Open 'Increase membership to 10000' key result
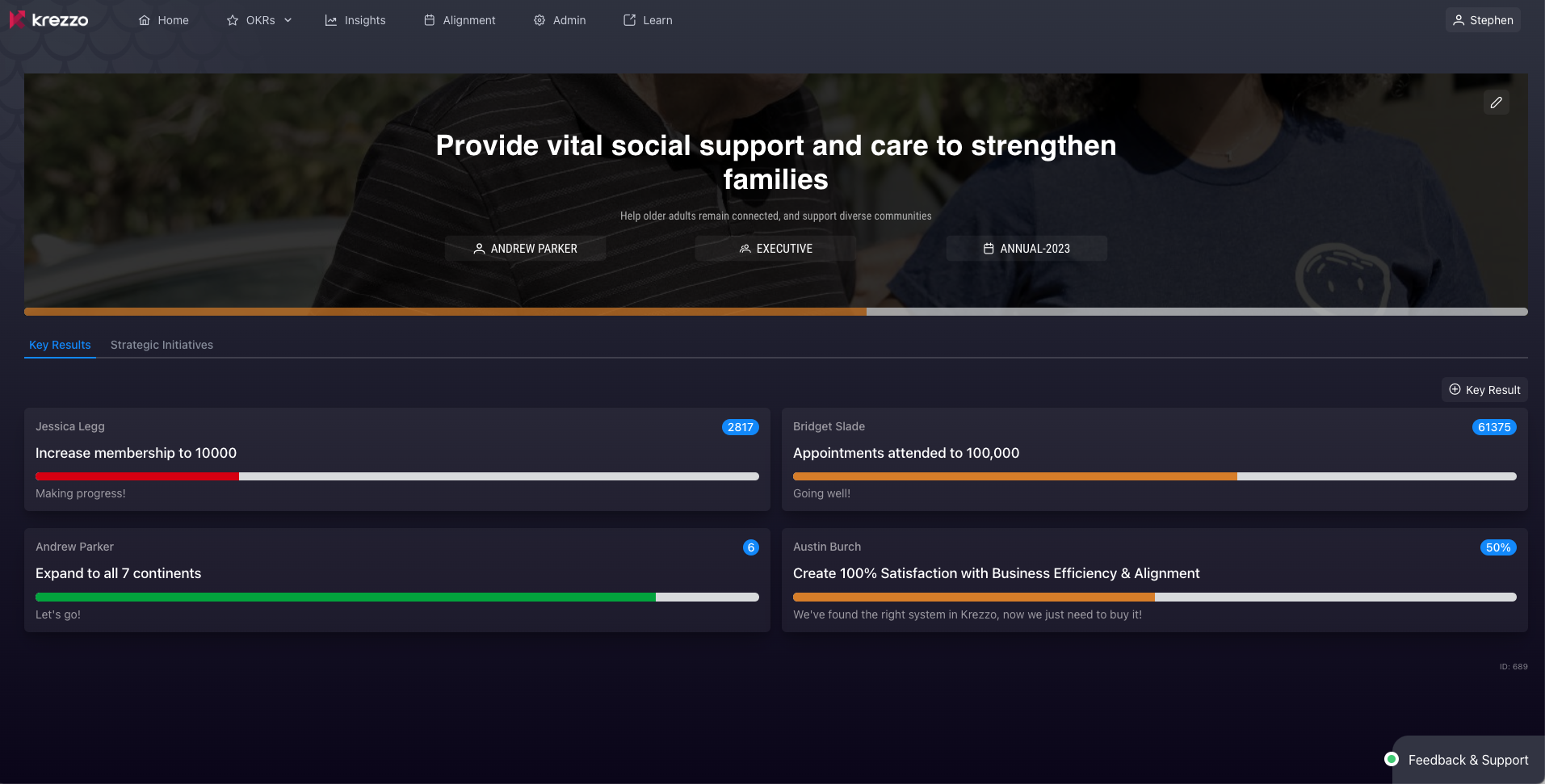This screenshot has width=1545, height=784. click(x=136, y=453)
